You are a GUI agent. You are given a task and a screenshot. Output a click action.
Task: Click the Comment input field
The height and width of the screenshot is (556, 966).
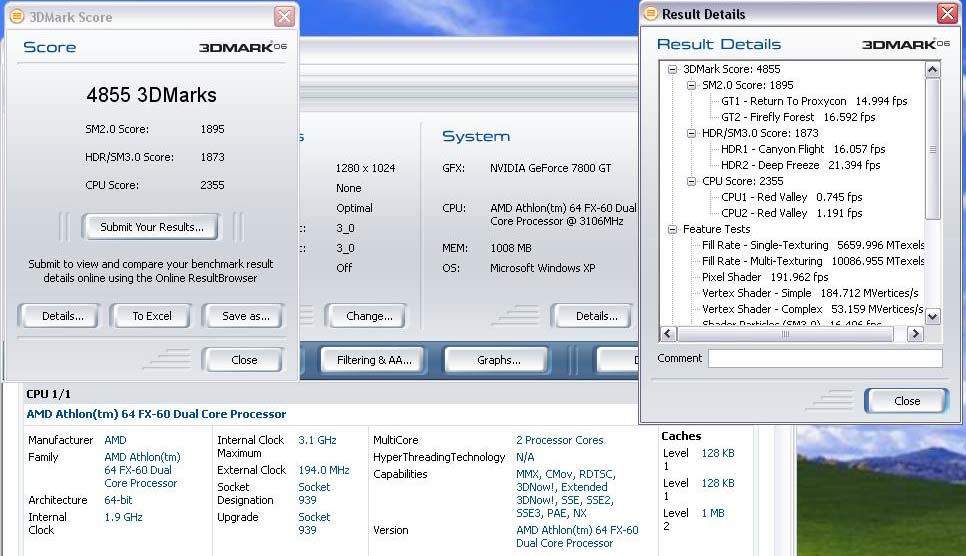[825, 358]
